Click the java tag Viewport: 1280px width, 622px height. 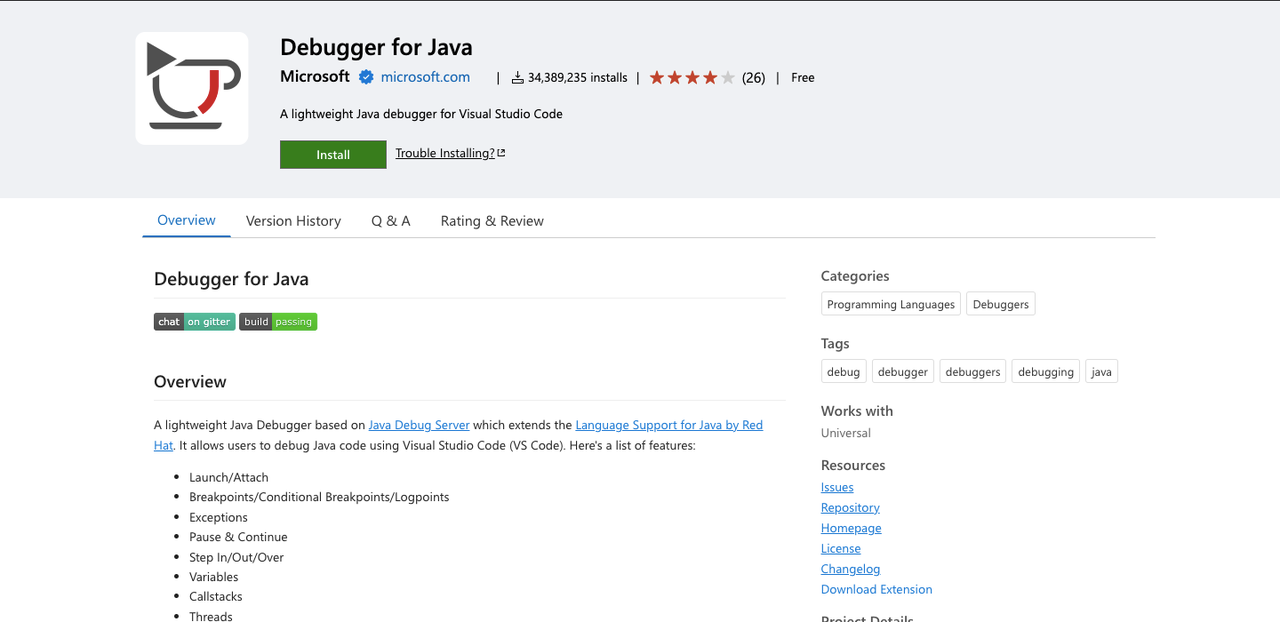(1101, 372)
